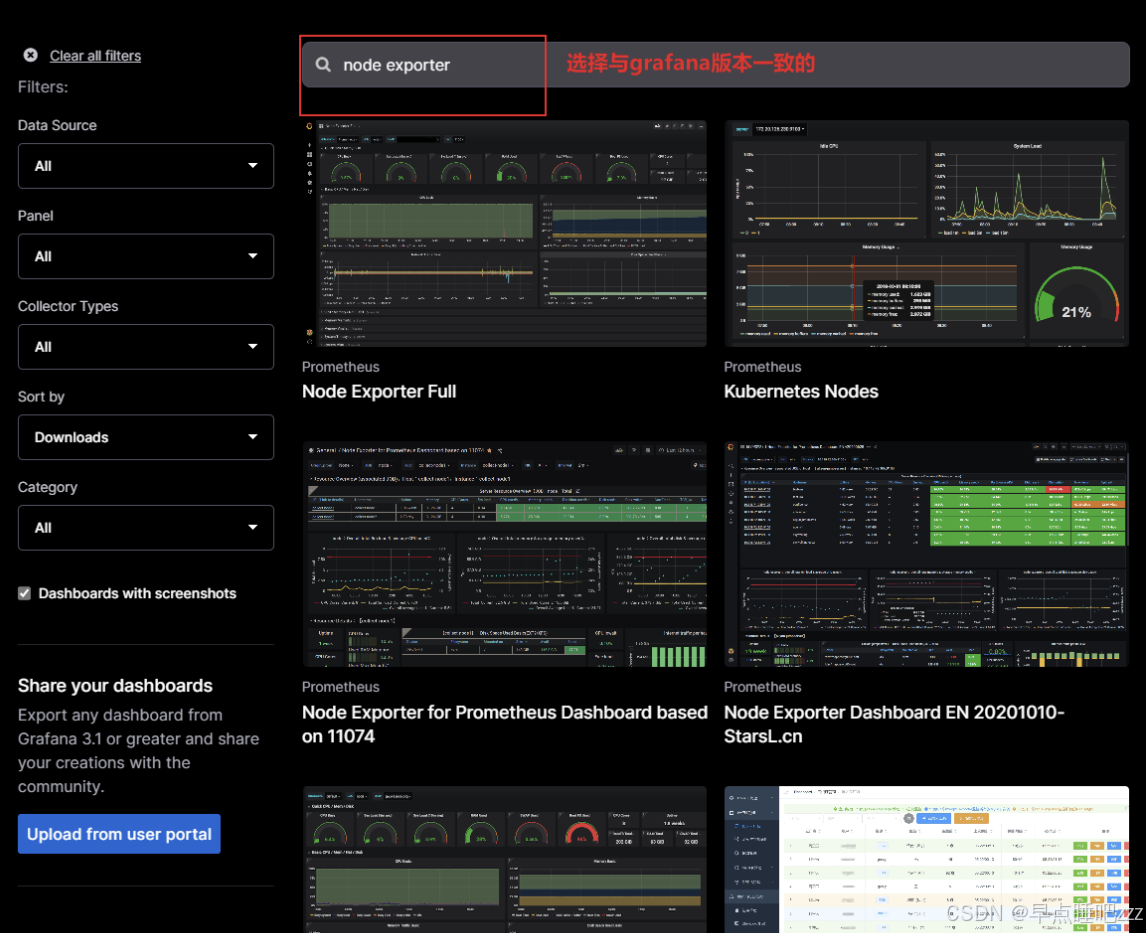Click Node Exporter for Prometheus Dashboard title

tap(505, 724)
